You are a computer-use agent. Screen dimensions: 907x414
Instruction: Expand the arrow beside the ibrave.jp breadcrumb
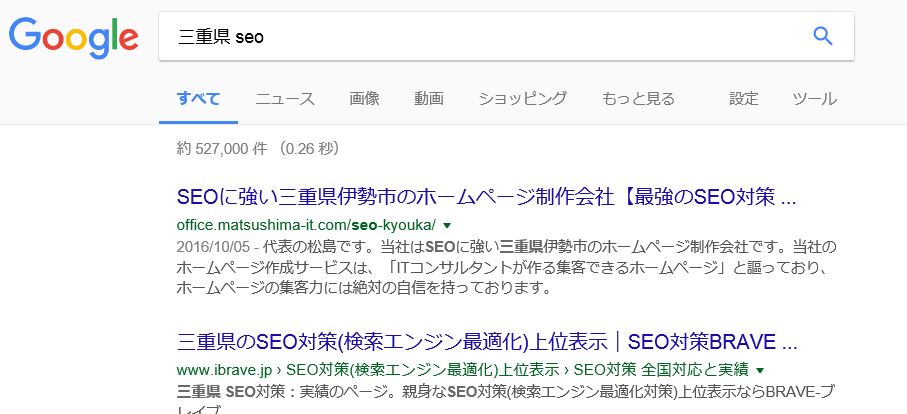(x=760, y=369)
